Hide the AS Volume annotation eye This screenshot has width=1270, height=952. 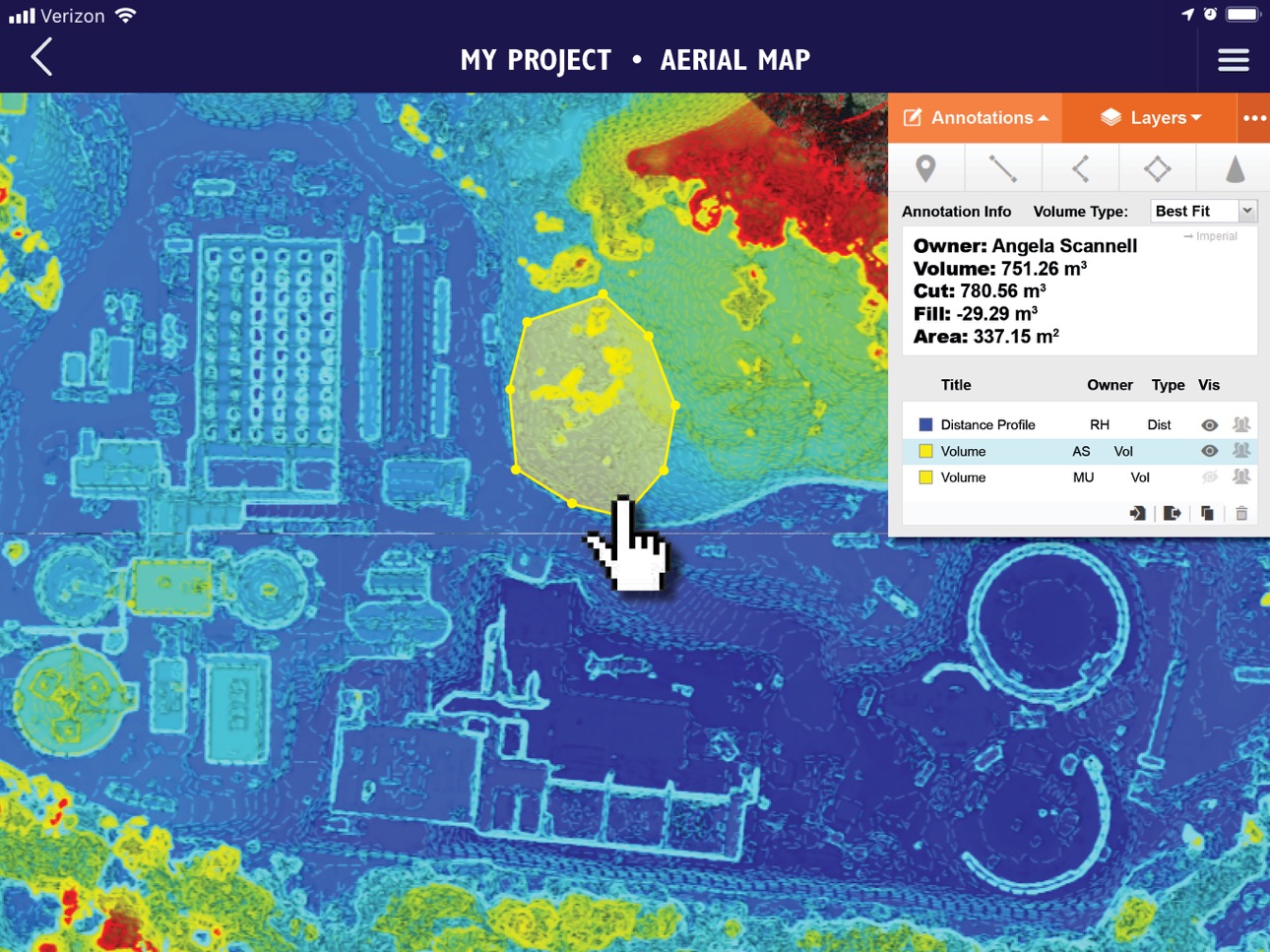tap(1210, 451)
